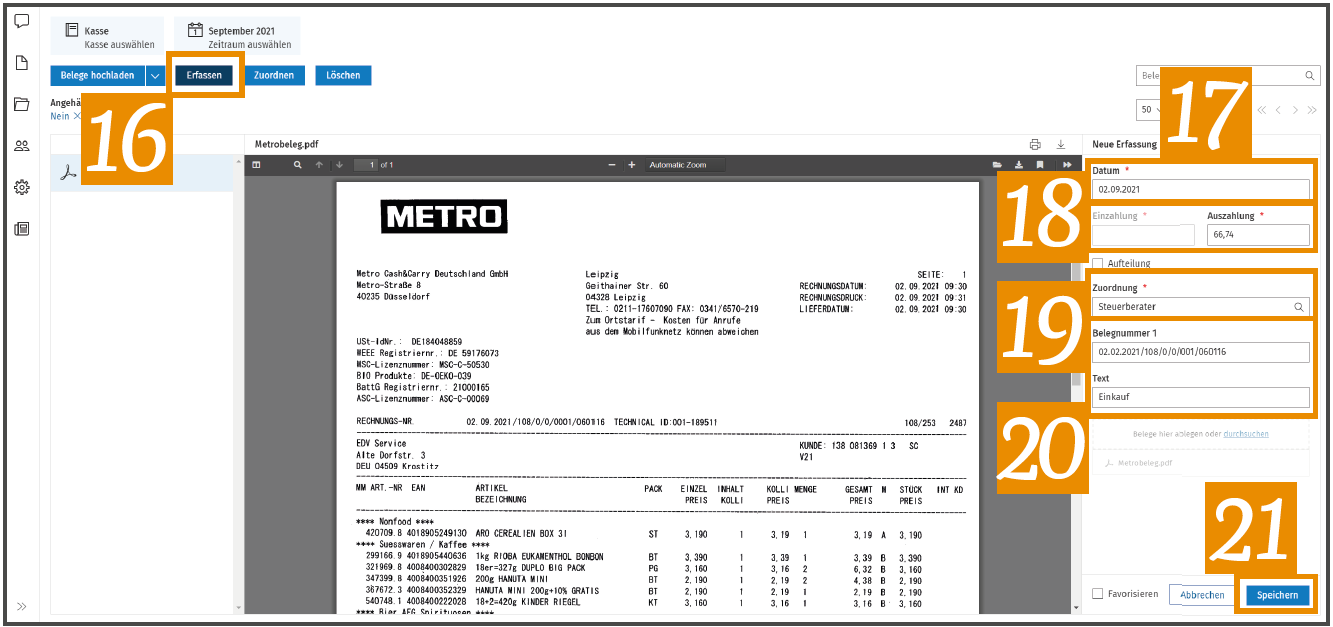Open file icon in PDF toolbar

click(x=996, y=165)
